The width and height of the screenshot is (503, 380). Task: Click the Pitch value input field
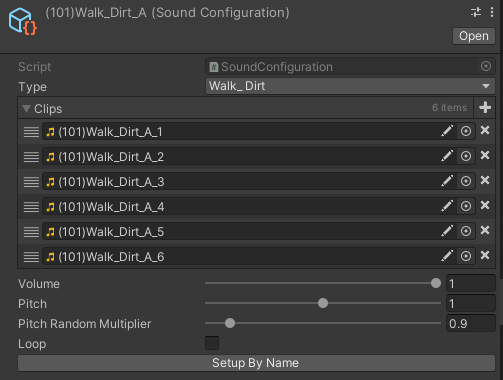471,304
